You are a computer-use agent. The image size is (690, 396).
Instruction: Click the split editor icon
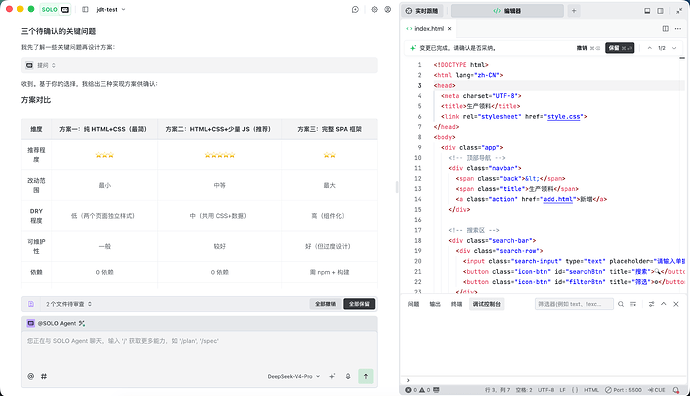[666, 29]
